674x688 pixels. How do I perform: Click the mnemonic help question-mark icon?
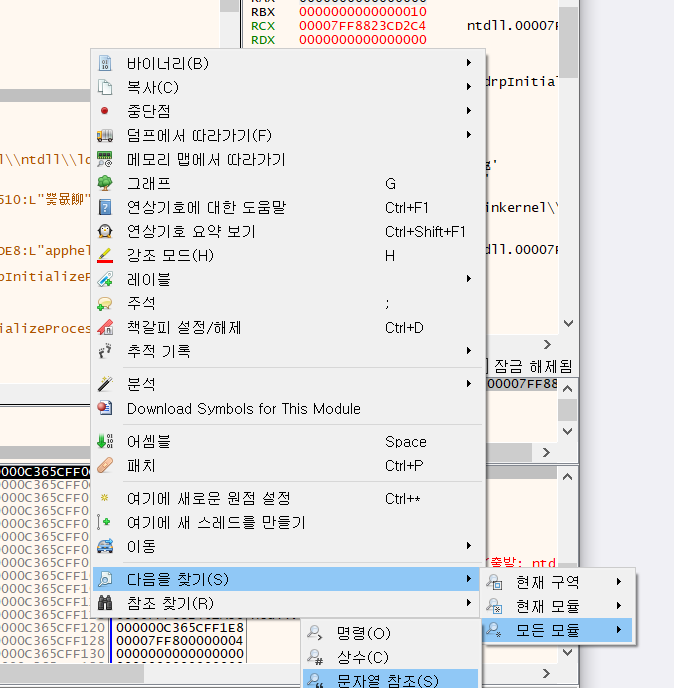[x=105, y=207]
